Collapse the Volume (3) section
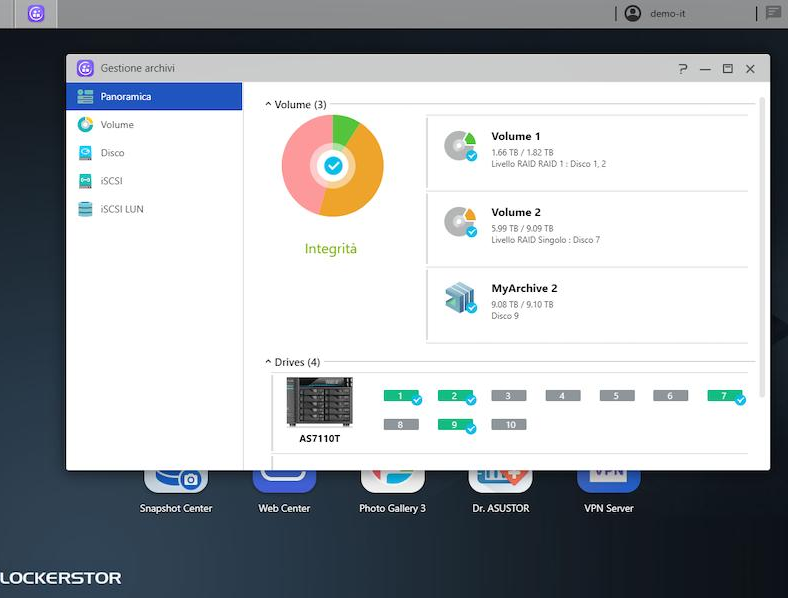 tap(268, 105)
